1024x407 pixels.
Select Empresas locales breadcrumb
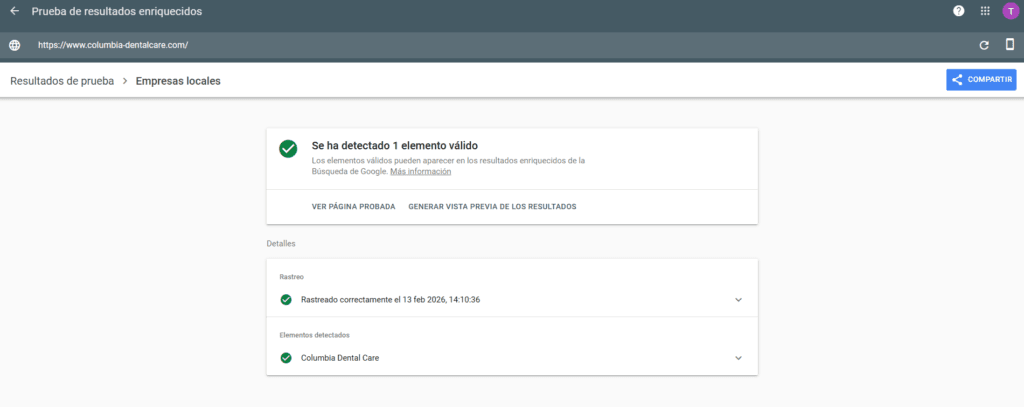point(178,81)
